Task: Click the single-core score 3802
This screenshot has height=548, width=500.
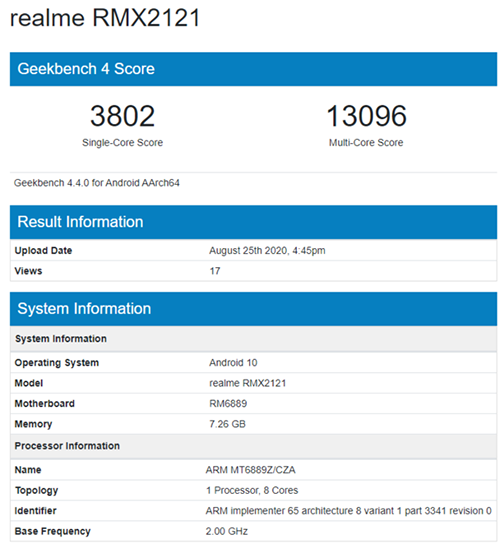Action: coord(122,116)
